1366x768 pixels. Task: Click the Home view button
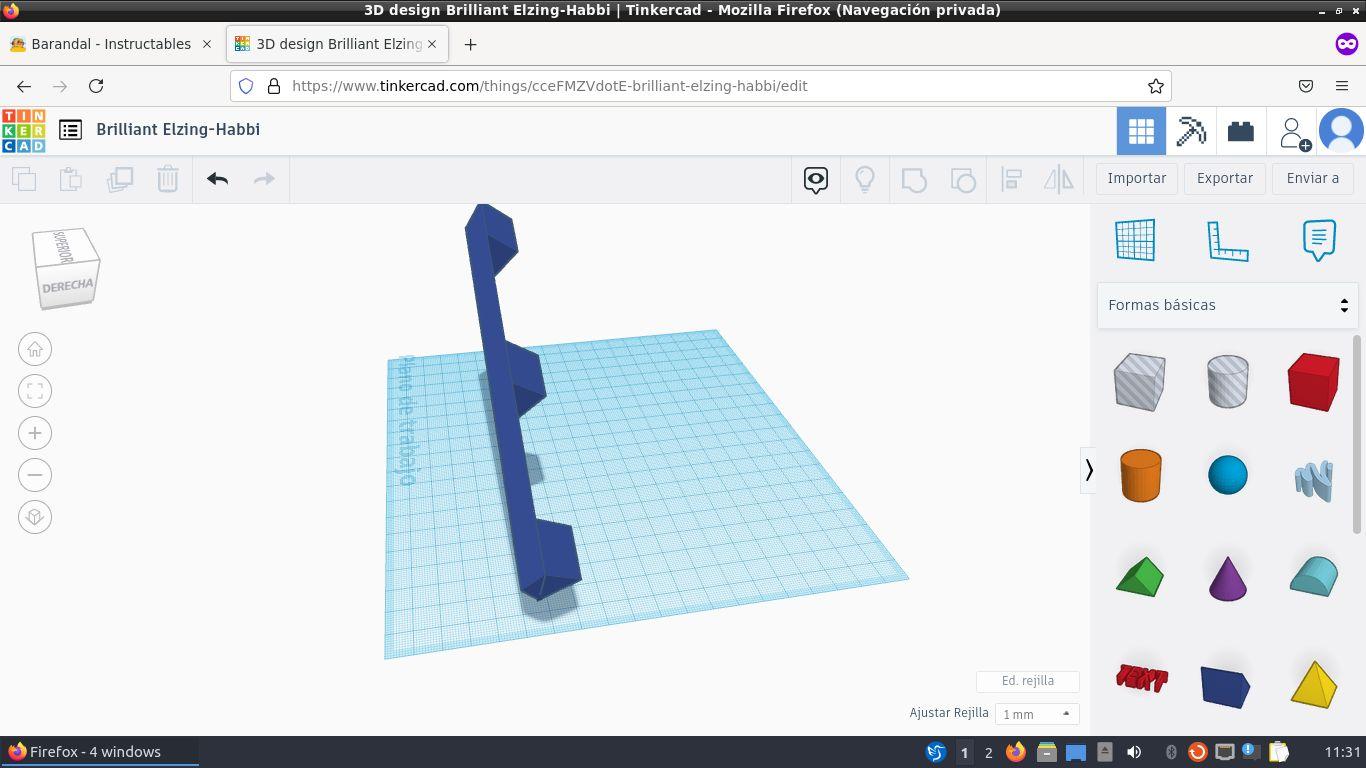tap(35, 349)
